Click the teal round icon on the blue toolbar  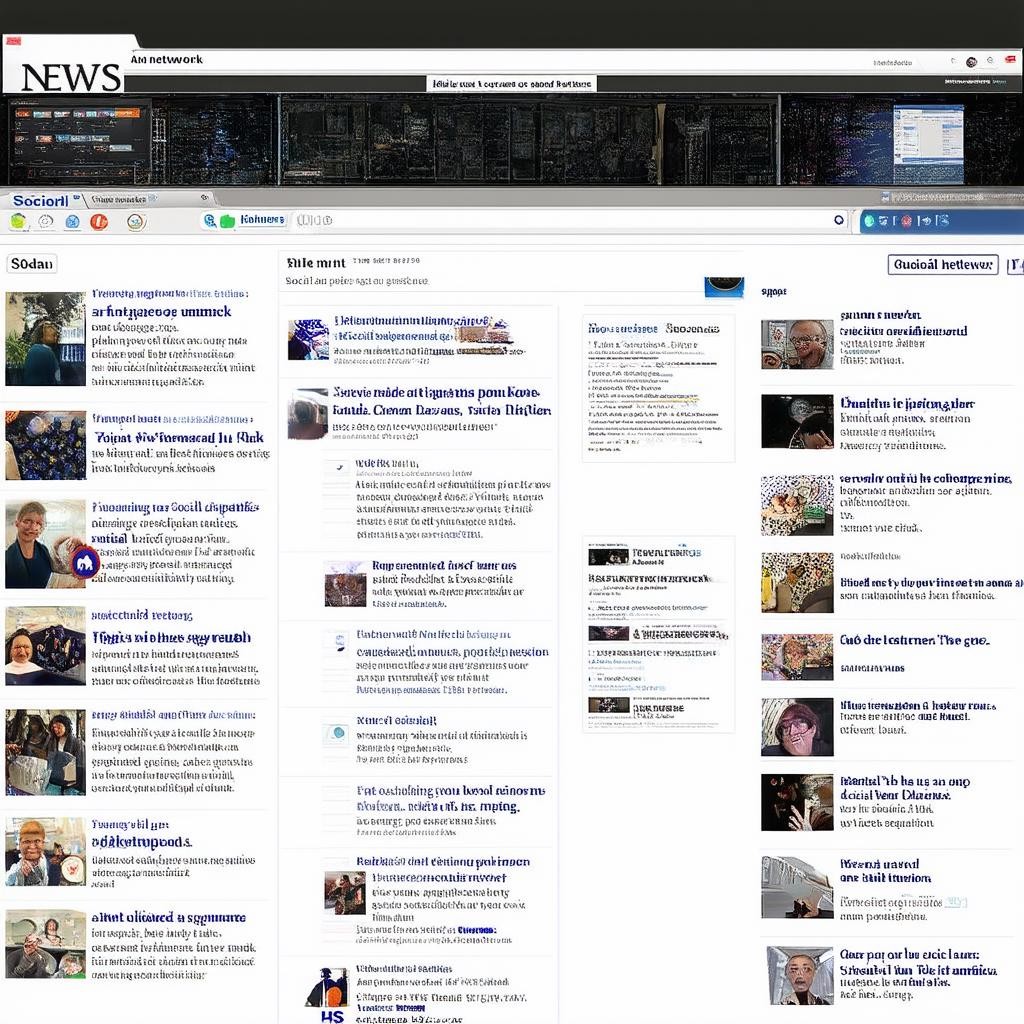pos(869,221)
